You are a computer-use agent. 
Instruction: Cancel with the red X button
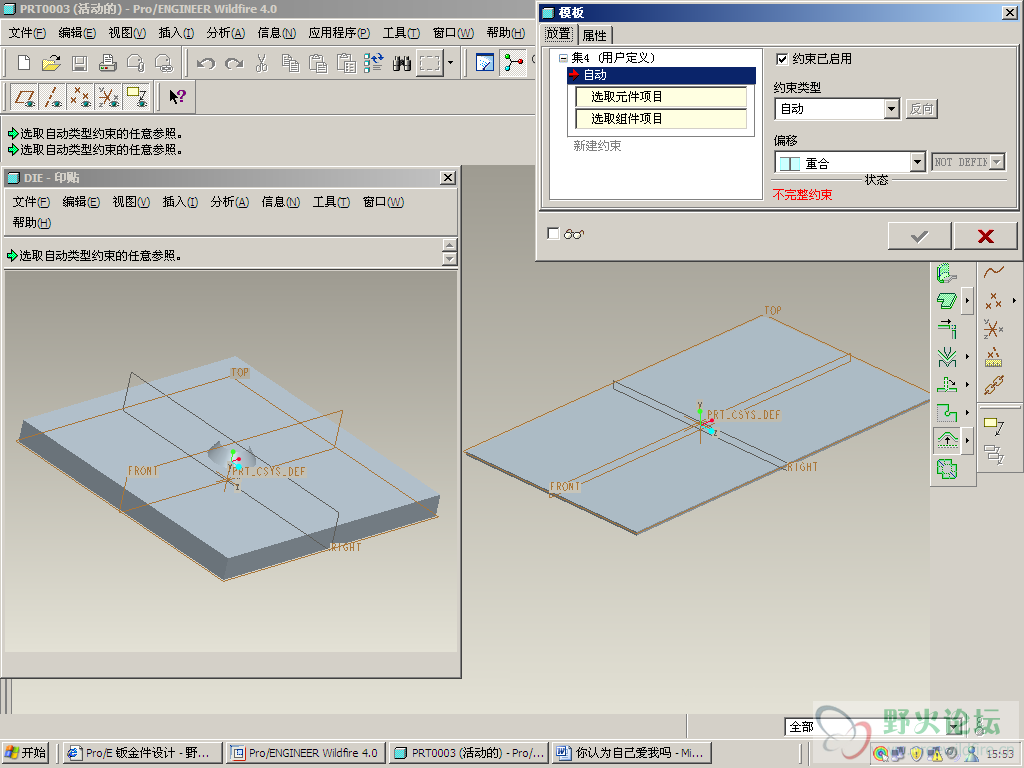[985, 236]
